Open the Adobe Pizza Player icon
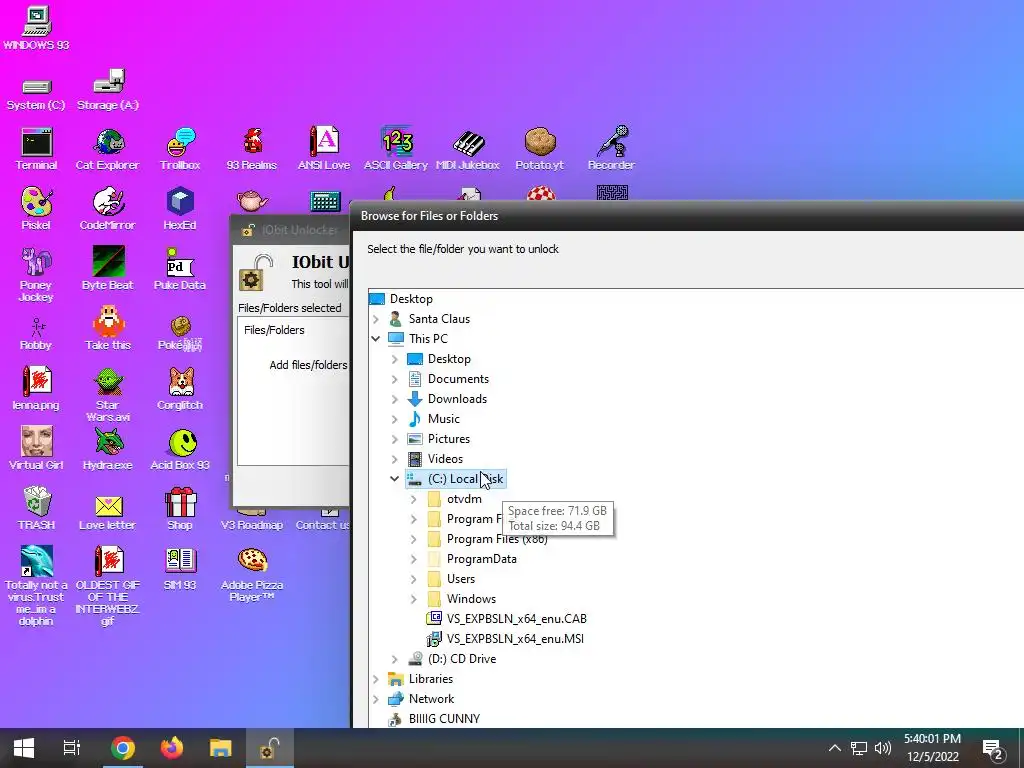Screen dimensions: 1024x768 coord(251,575)
